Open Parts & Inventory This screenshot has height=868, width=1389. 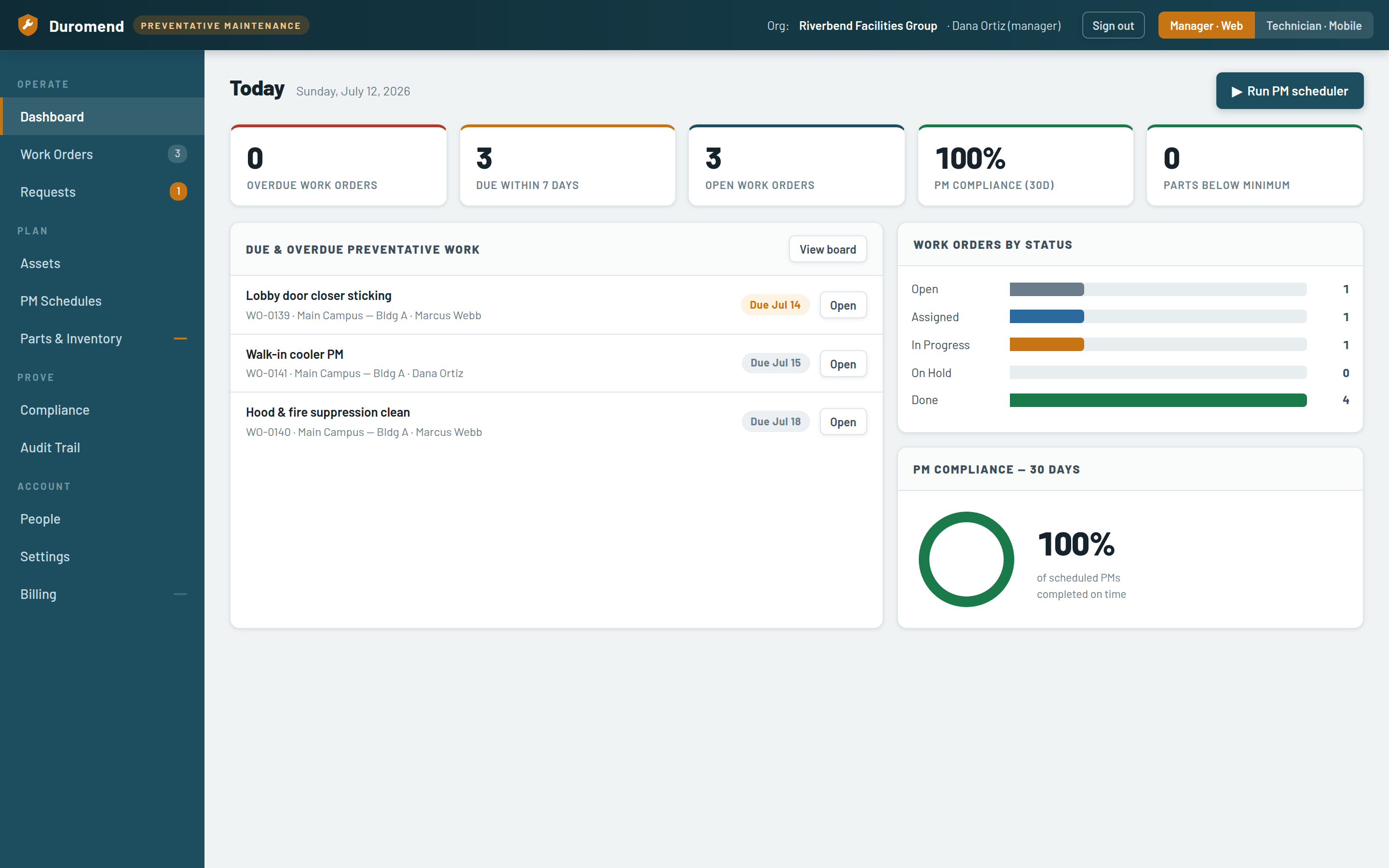102,339
